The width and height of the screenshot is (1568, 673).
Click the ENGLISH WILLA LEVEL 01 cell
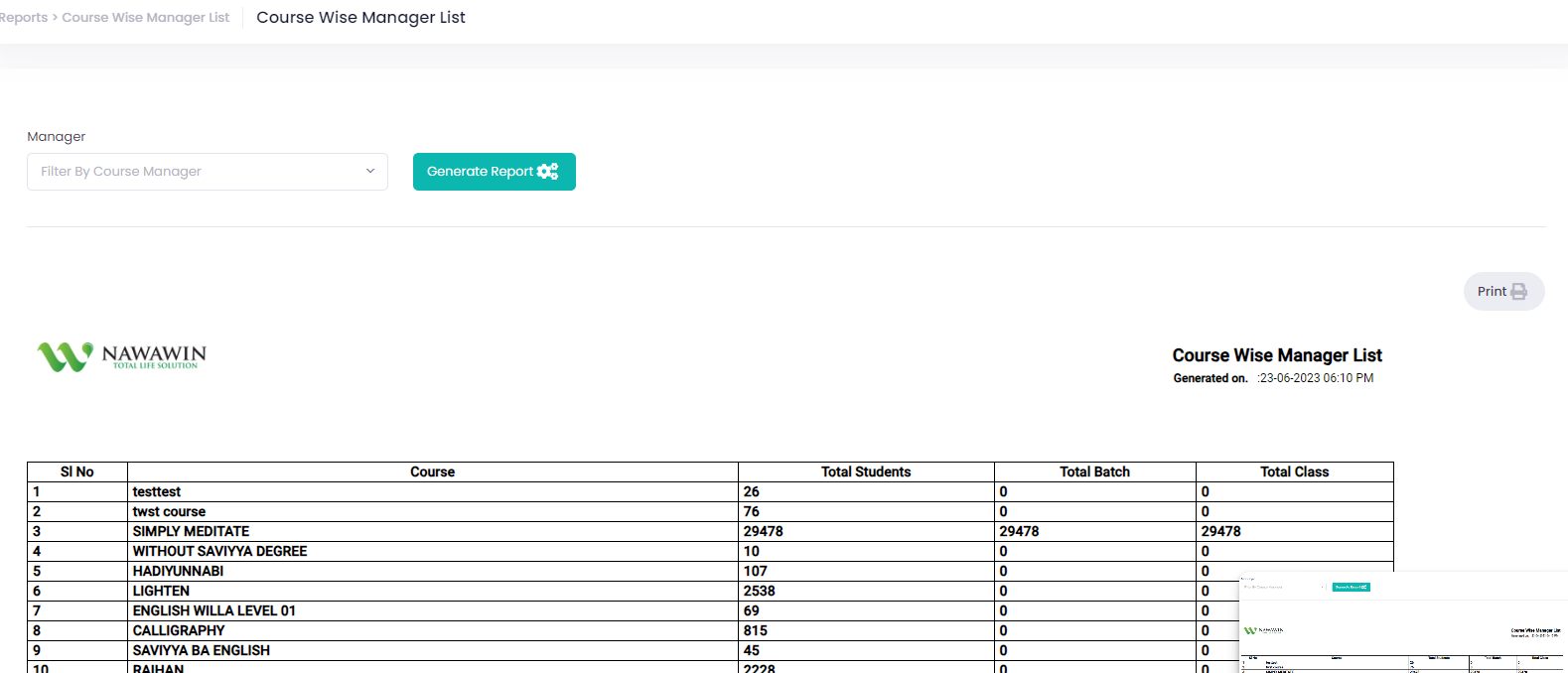tap(214, 611)
